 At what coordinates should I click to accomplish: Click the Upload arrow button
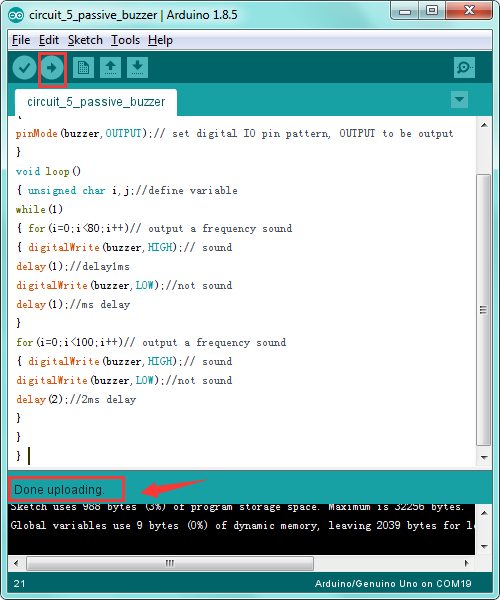(52, 68)
